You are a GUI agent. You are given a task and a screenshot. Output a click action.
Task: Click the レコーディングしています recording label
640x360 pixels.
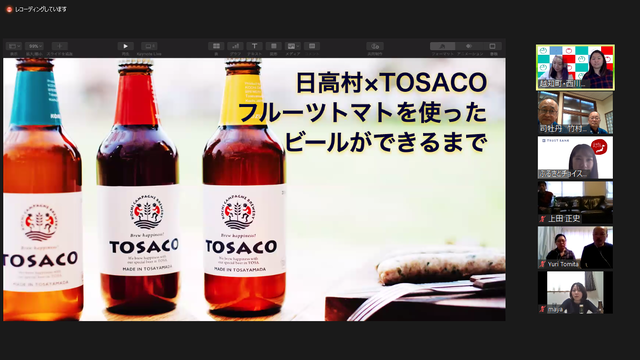[41, 9]
